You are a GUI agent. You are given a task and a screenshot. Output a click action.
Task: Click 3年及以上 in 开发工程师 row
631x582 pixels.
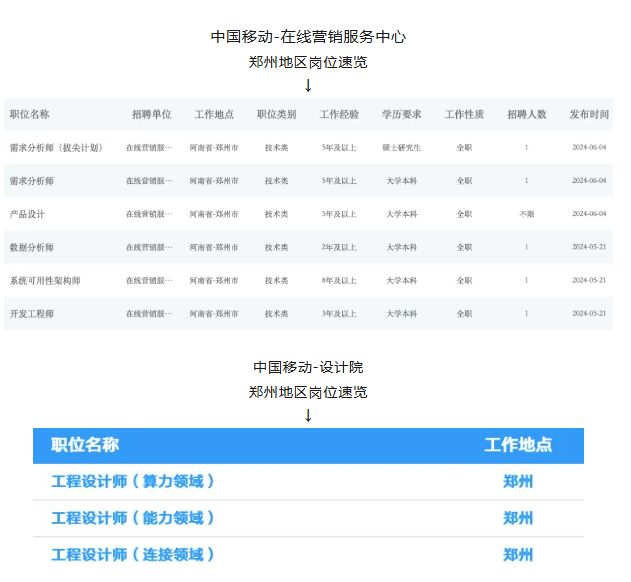point(339,314)
